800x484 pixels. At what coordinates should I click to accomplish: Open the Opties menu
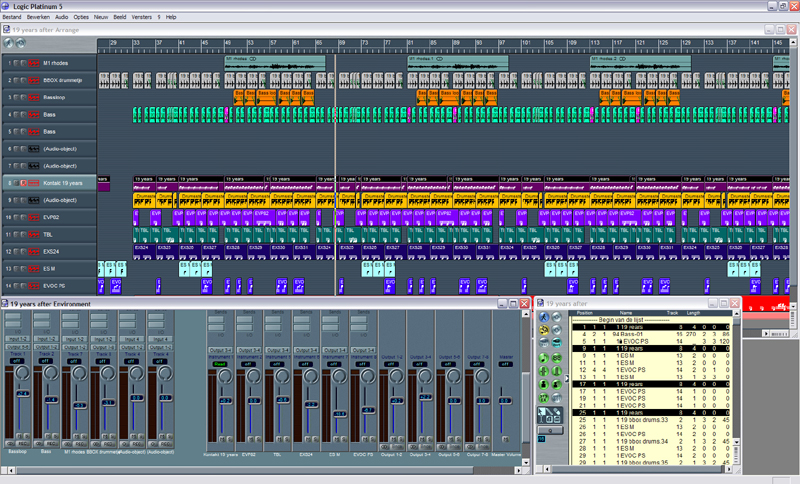coord(81,17)
